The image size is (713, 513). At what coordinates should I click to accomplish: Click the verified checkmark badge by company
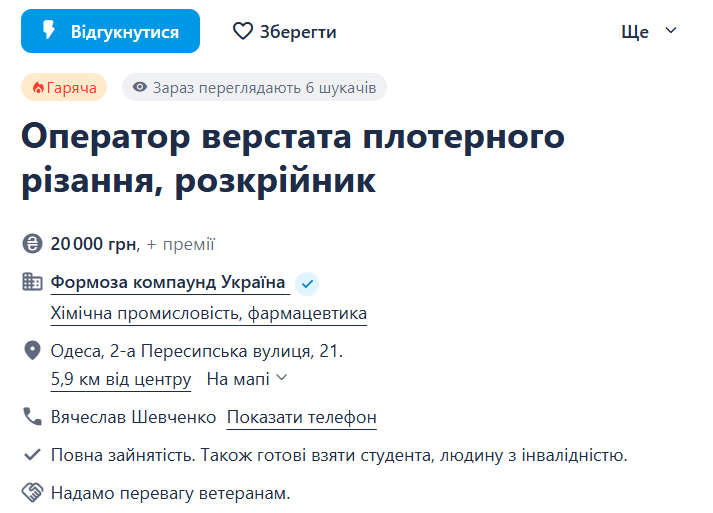(307, 283)
